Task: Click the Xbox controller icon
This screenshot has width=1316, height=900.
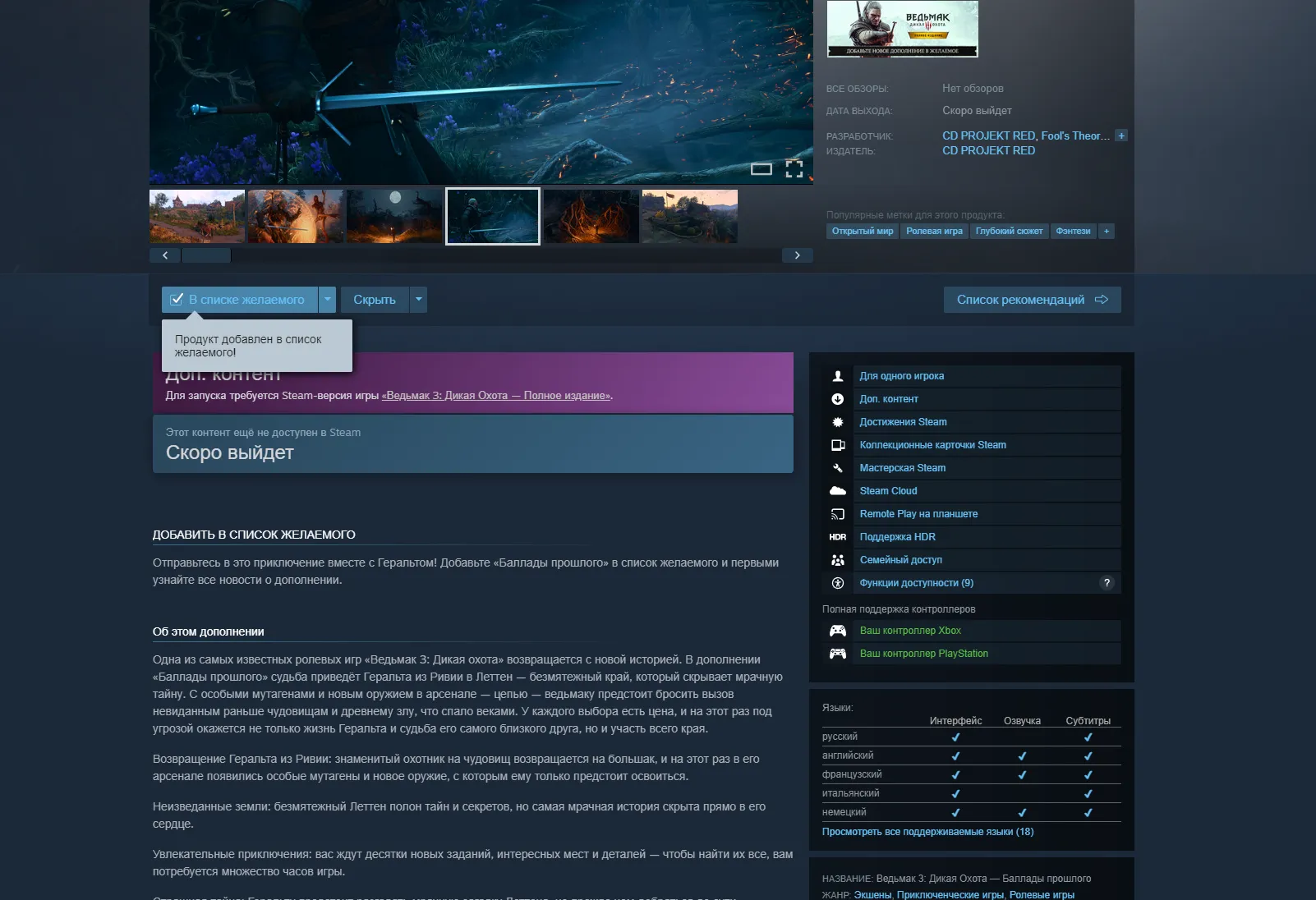Action: click(x=838, y=631)
